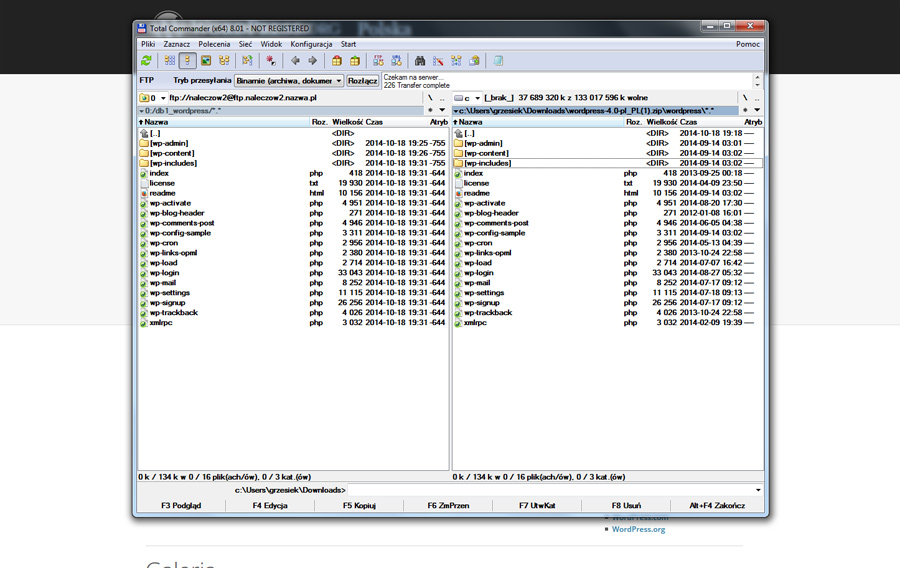Select the [wp-includes] folder in right panel

[607, 164]
